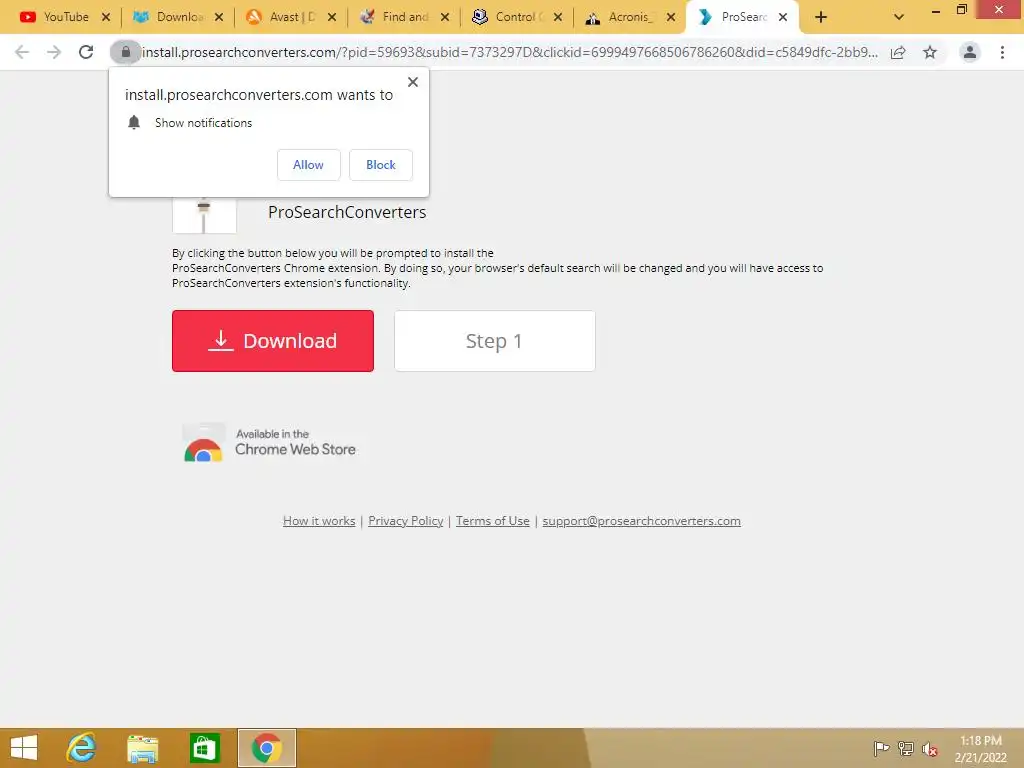
Task: Dismiss the notification permission popup
Action: pos(413,82)
